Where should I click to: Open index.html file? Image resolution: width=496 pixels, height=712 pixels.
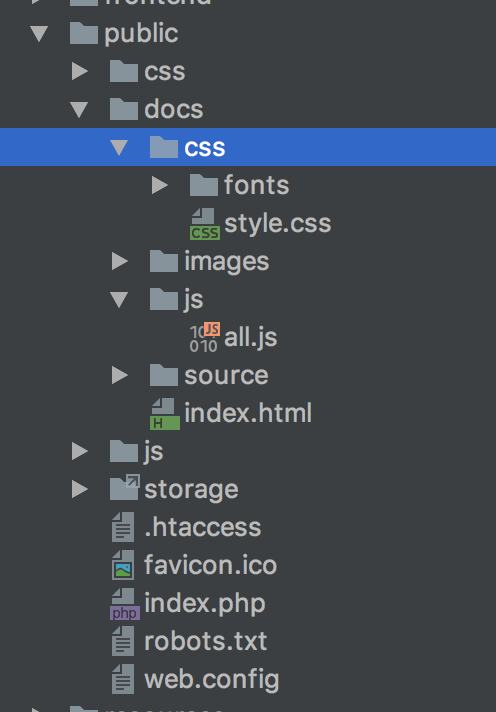[x=248, y=414]
